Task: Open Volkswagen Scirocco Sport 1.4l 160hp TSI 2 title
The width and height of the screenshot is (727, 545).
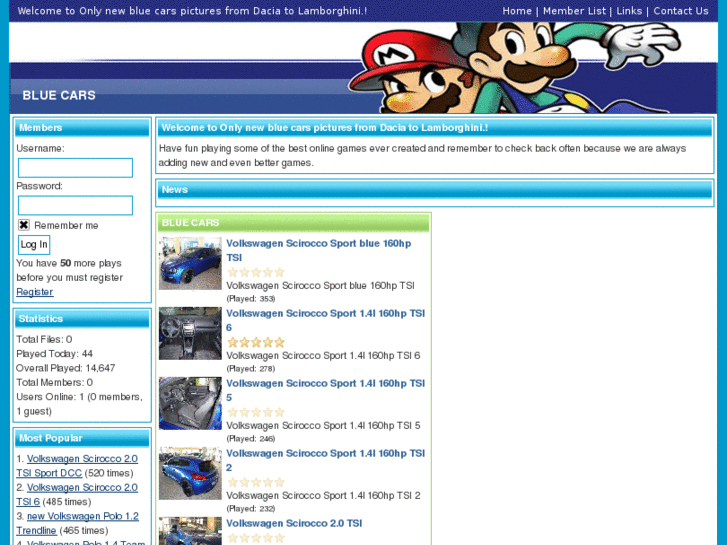Action: click(325, 460)
